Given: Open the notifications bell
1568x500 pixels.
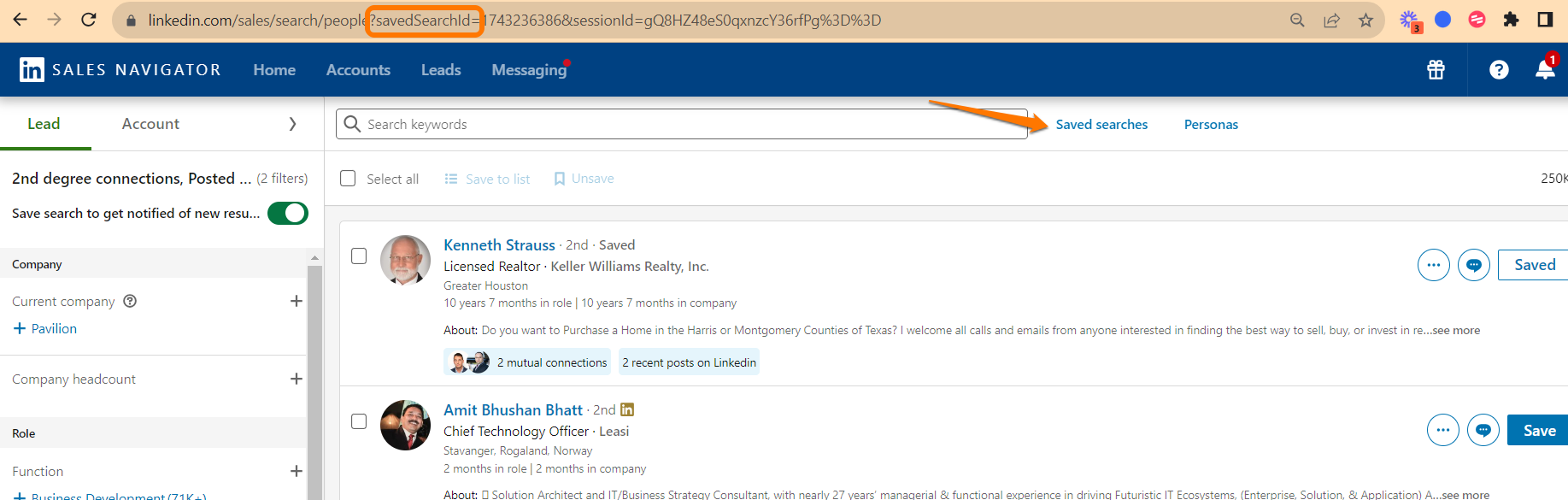Looking at the screenshot, I should 1545,70.
